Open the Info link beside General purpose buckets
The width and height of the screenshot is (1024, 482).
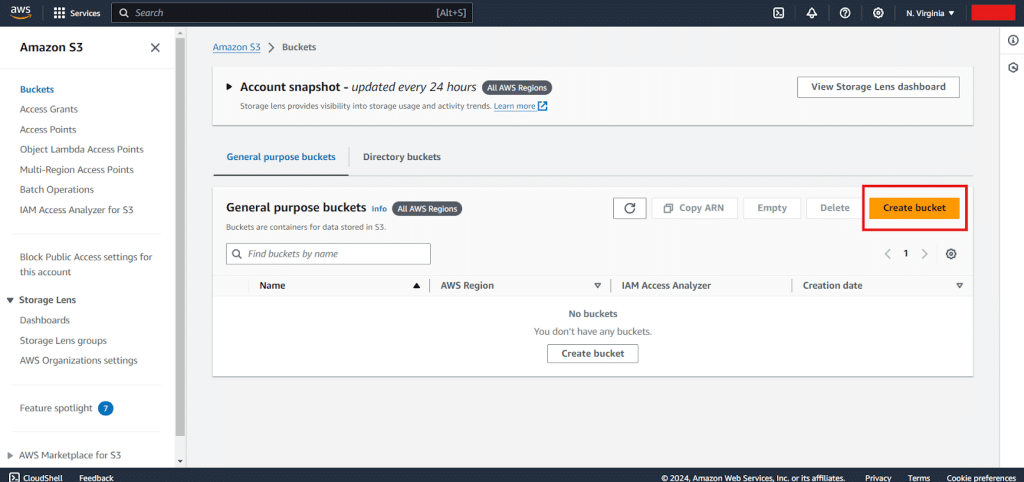[x=379, y=209]
